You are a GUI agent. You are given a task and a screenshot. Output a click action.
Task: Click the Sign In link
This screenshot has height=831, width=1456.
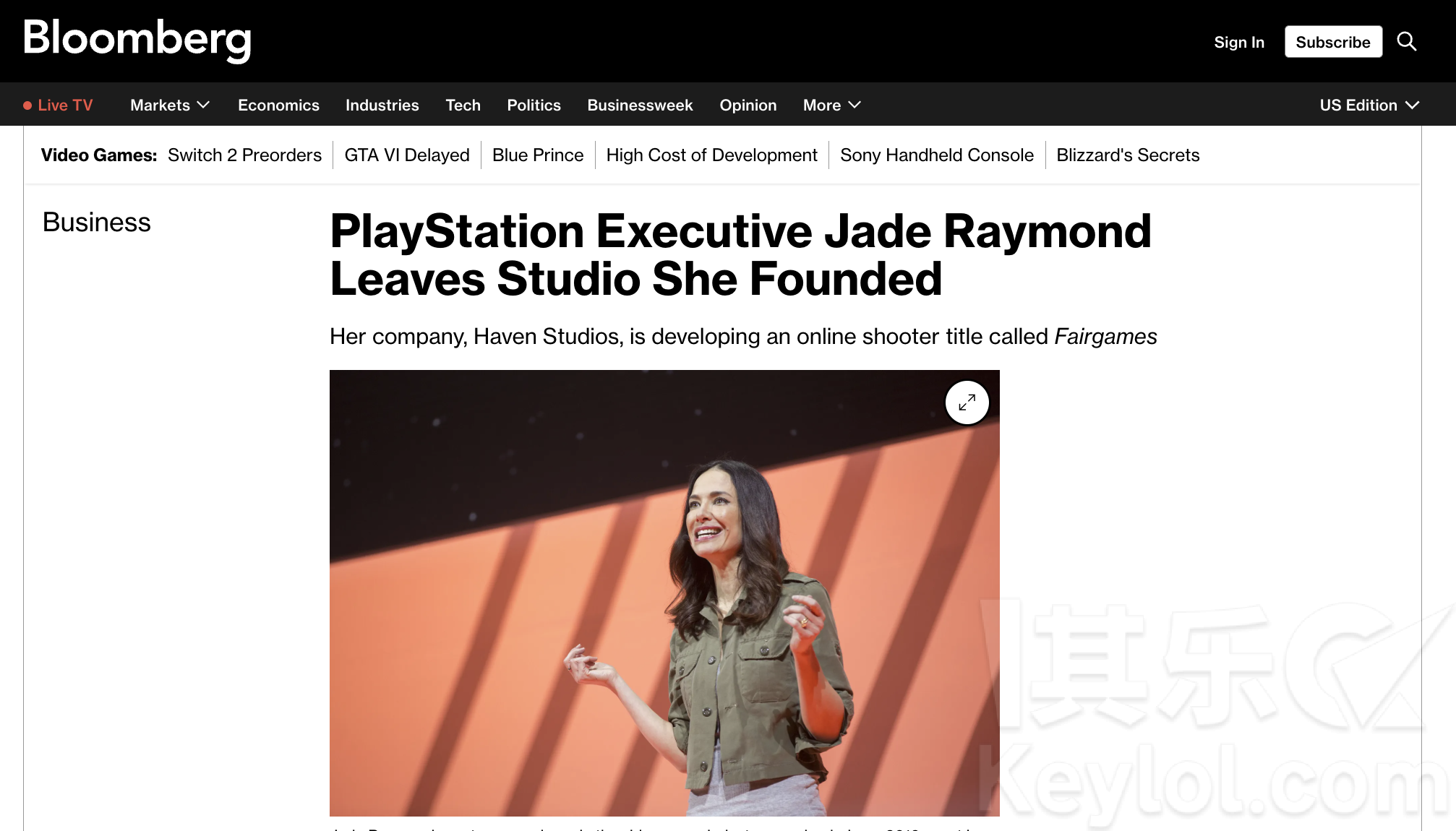click(x=1239, y=42)
